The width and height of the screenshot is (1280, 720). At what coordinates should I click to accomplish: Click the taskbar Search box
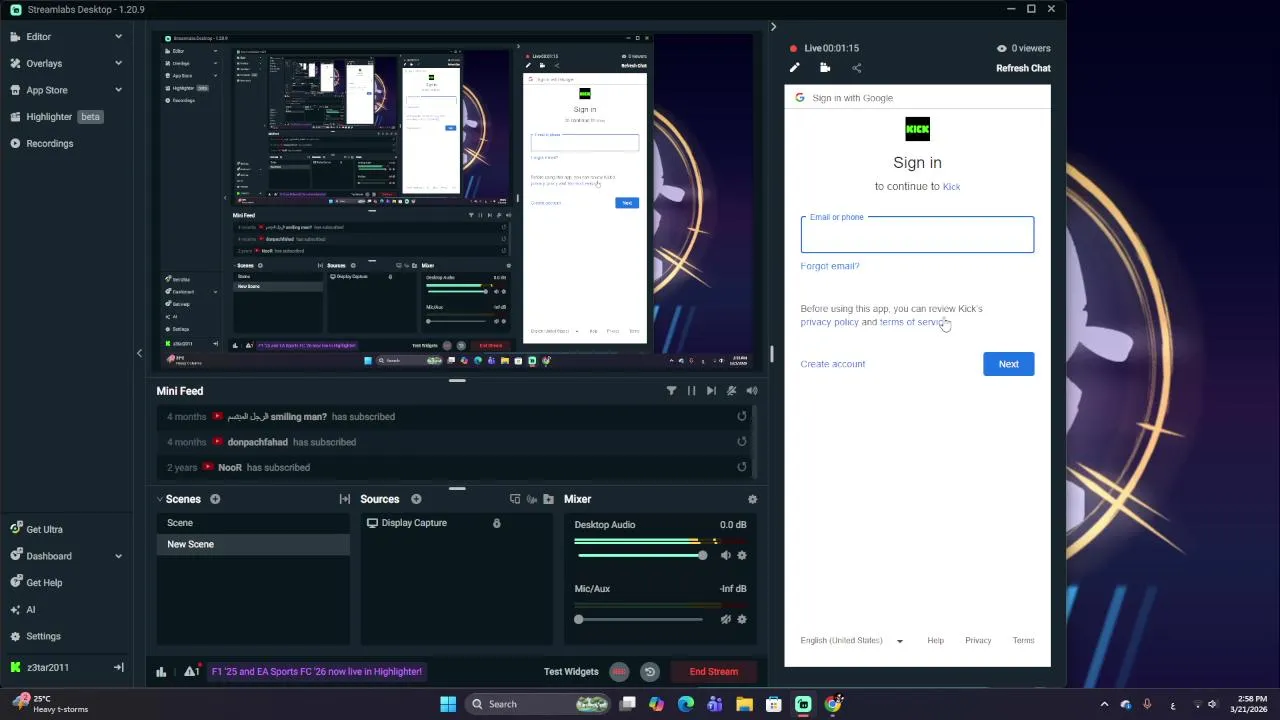tap(539, 704)
